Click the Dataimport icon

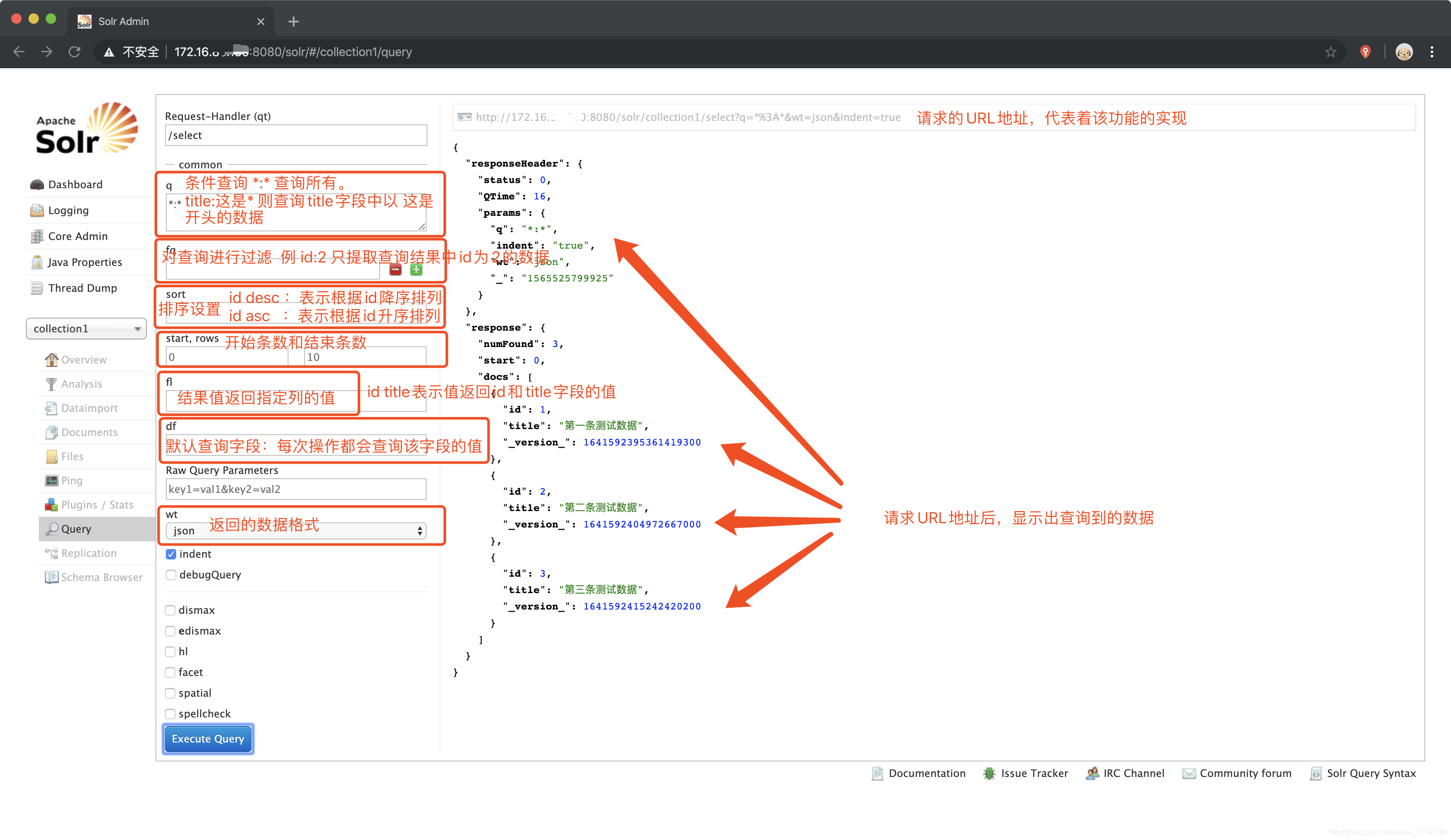[x=51, y=408]
